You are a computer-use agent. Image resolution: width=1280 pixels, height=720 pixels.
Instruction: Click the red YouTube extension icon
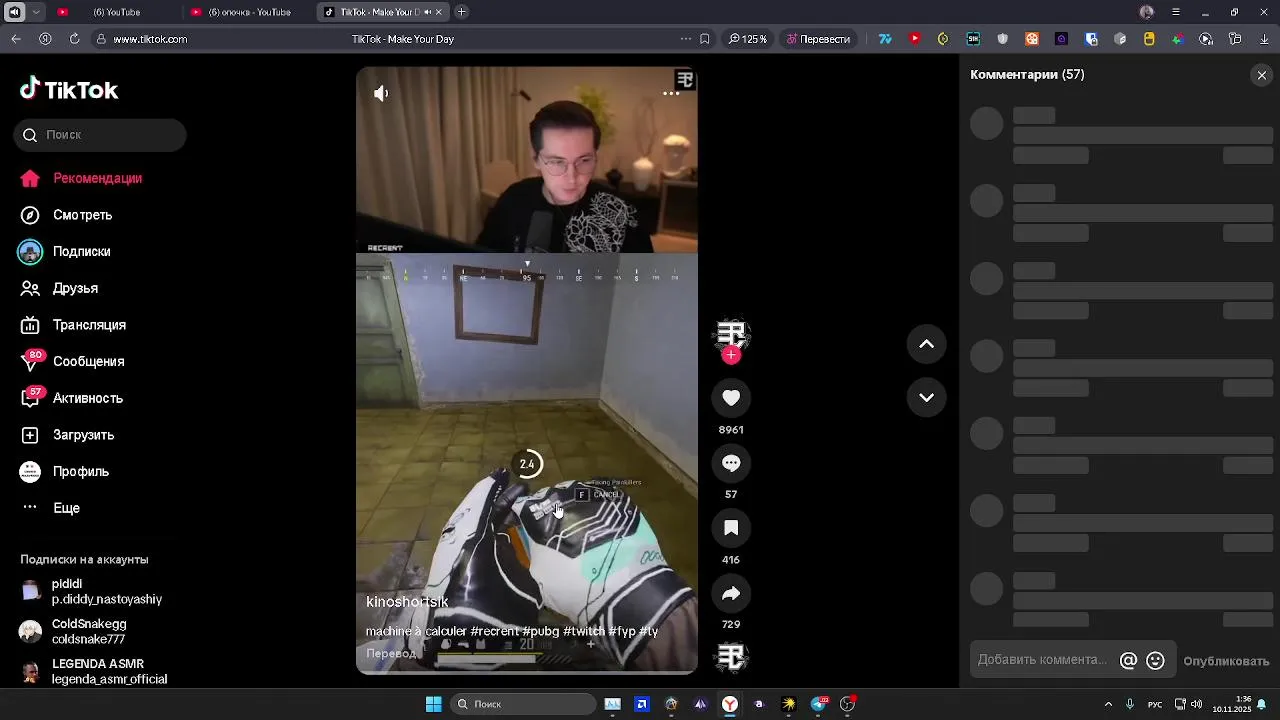[x=914, y=39]
